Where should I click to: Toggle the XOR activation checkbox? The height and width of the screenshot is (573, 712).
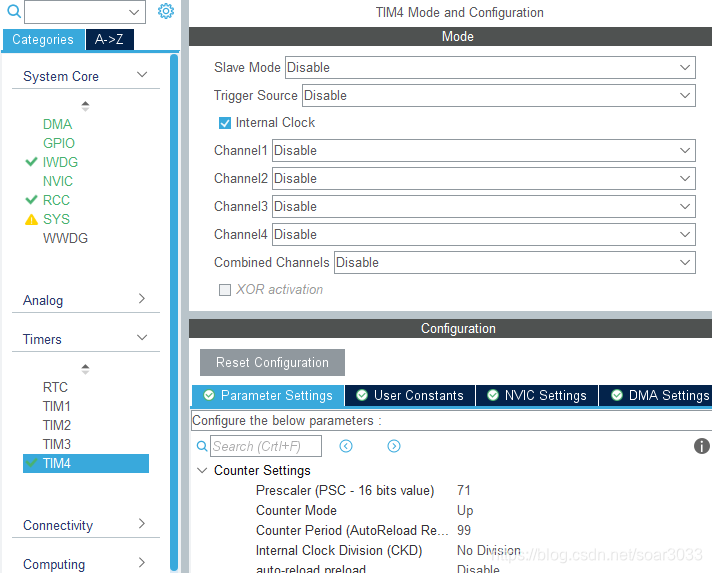pos(225,290)
